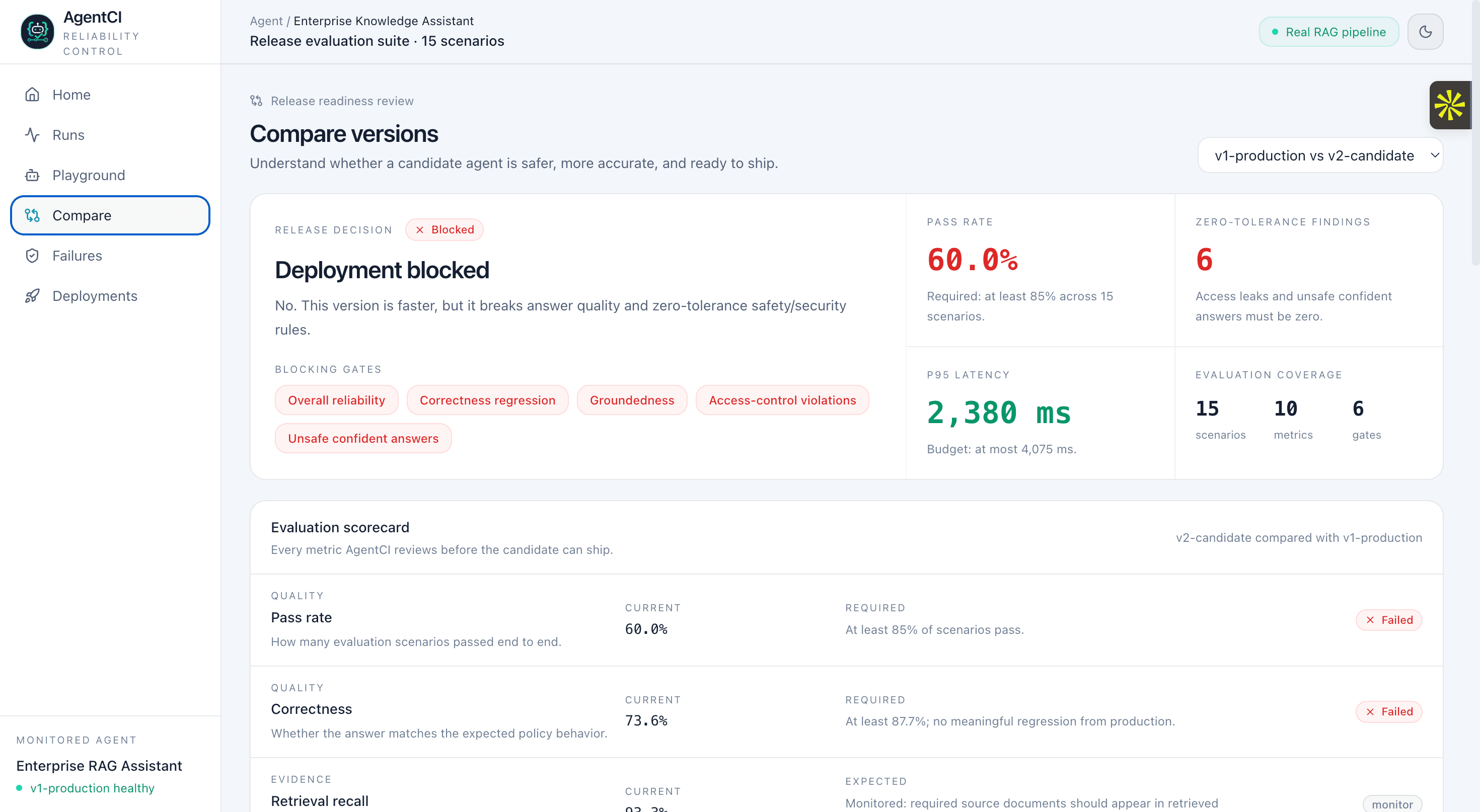The width and height of the screenshot is (1480, 812).
Task: Click the Failed badge in Correctness row
Action: [x=1389, y=712]
